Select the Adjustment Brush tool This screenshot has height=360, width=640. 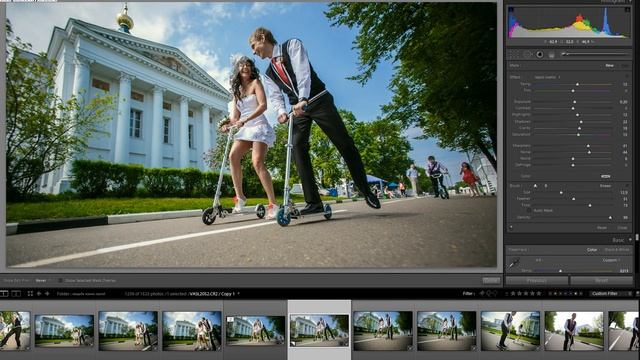(596, 54)
